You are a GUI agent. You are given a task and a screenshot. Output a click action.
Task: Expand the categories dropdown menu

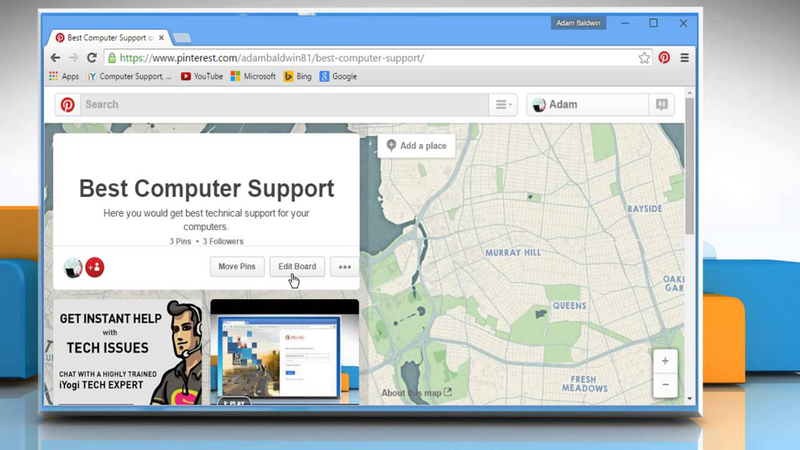(503, 105)
